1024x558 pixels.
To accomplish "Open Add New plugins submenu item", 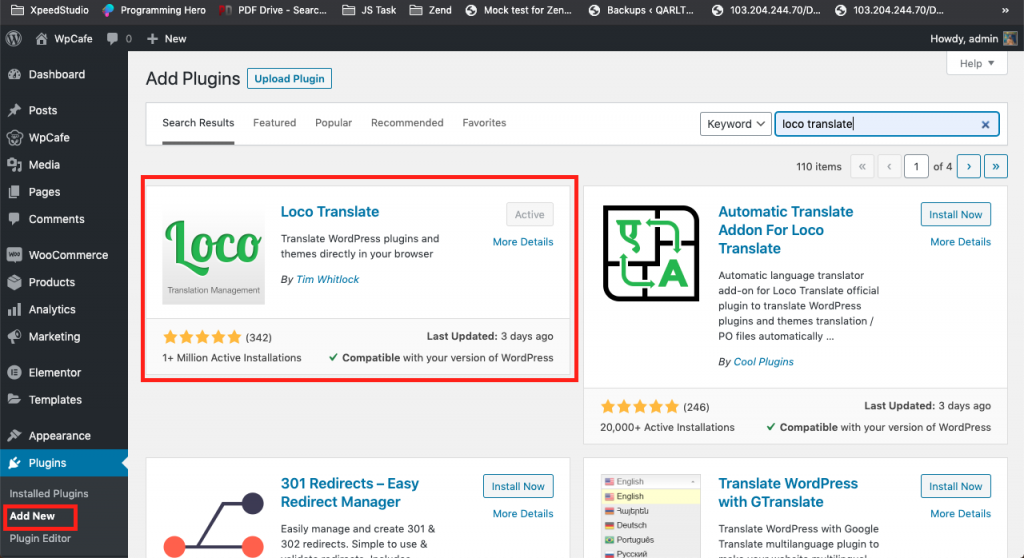I will click(32, 516).
